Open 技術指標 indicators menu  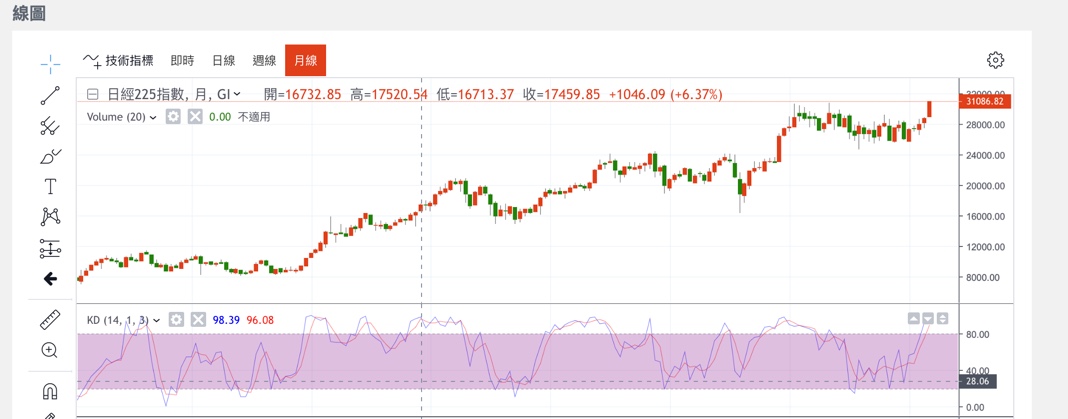(118, 60)
